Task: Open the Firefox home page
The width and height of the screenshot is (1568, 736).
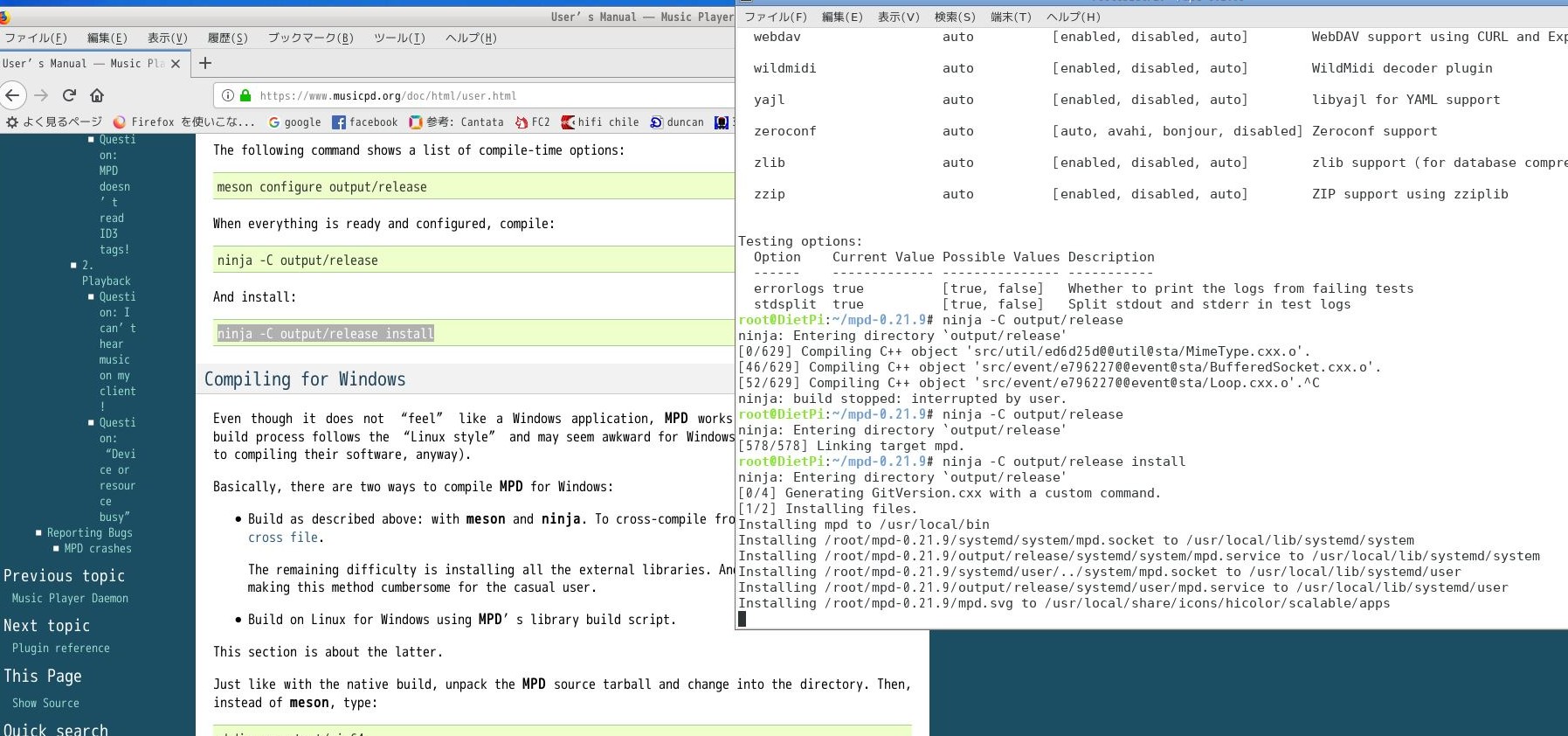Action: click(97, 95)
